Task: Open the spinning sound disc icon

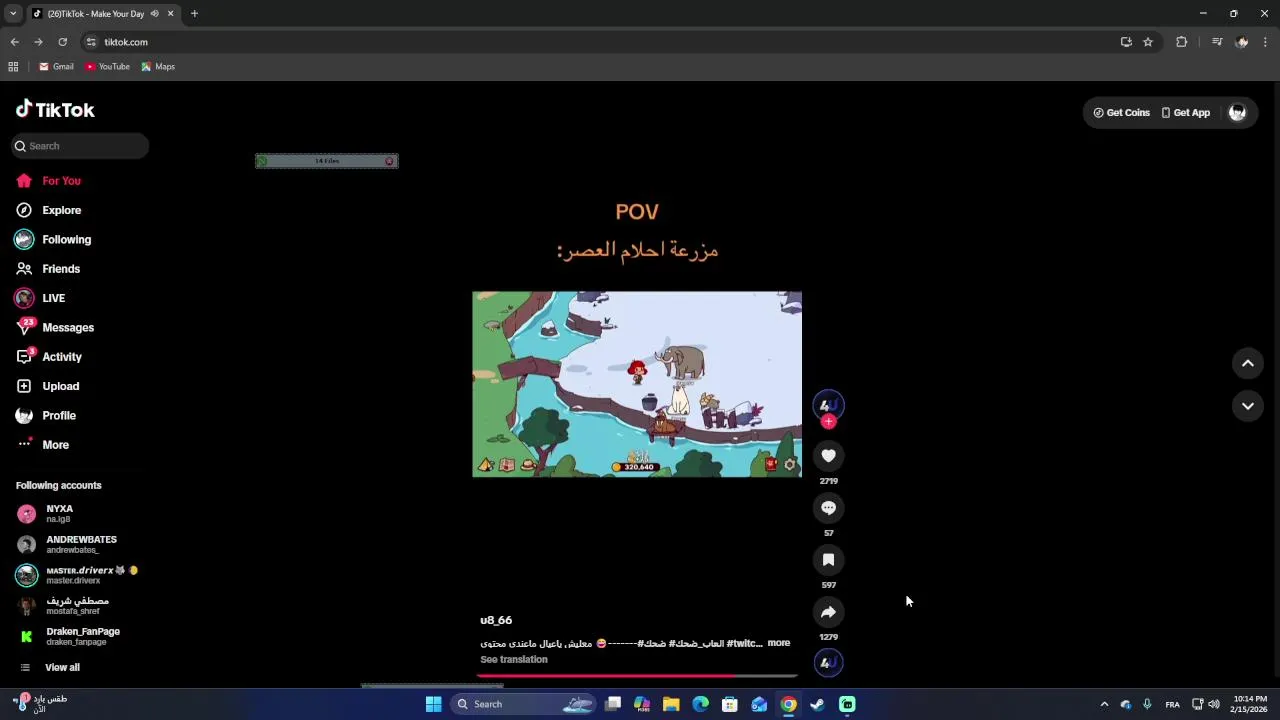Action: (828, 662)
